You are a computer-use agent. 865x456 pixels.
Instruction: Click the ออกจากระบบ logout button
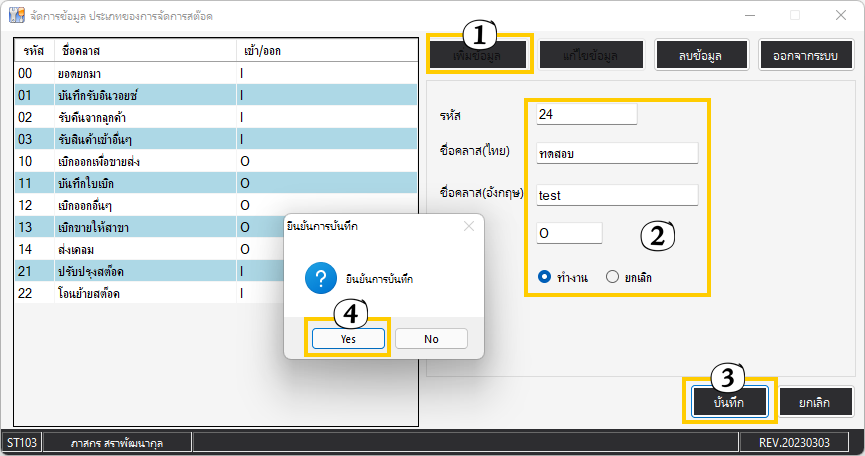tap(805, 56)
